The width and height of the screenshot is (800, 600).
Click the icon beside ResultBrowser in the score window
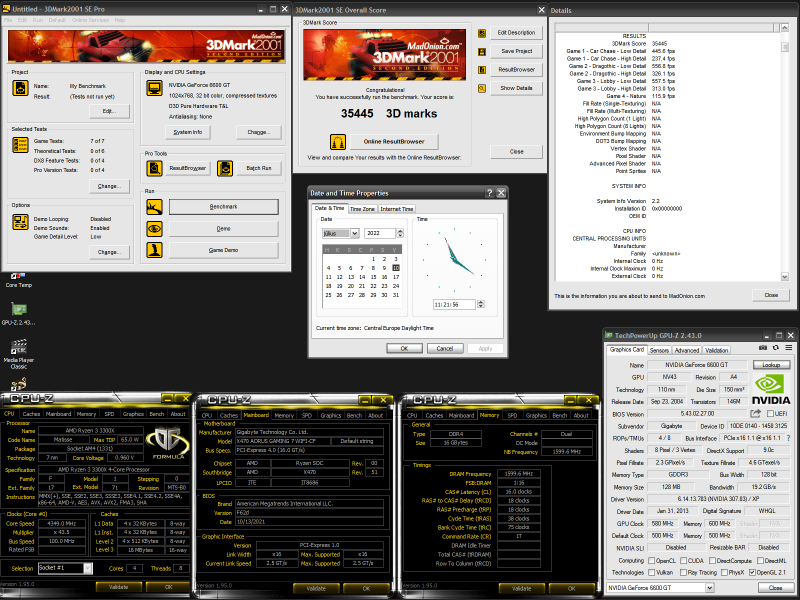tap(482, 70)
